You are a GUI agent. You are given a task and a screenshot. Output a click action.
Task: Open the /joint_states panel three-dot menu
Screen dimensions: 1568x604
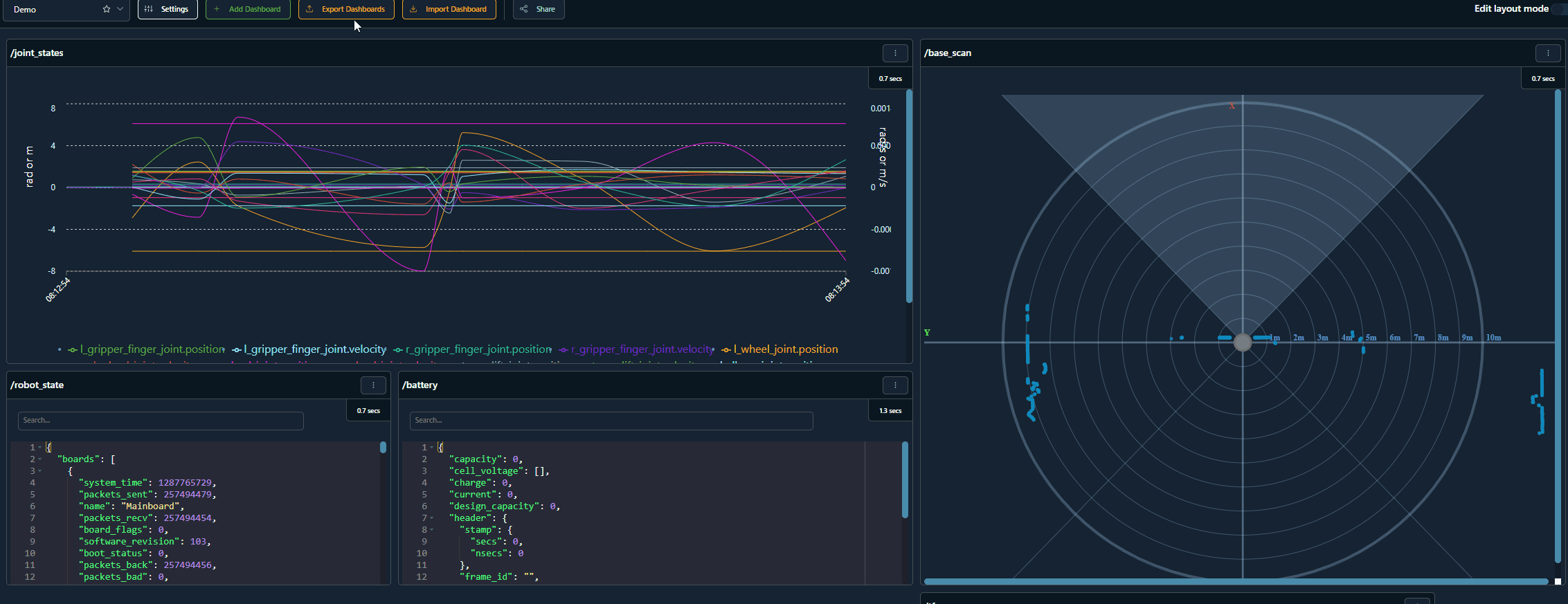(894, 53)
